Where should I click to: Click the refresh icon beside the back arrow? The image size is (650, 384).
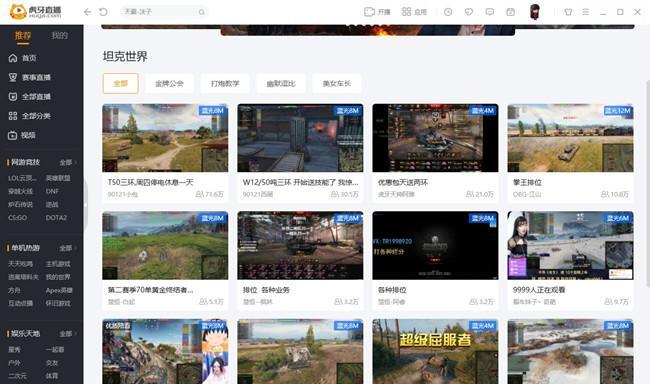tap(103, 12)
